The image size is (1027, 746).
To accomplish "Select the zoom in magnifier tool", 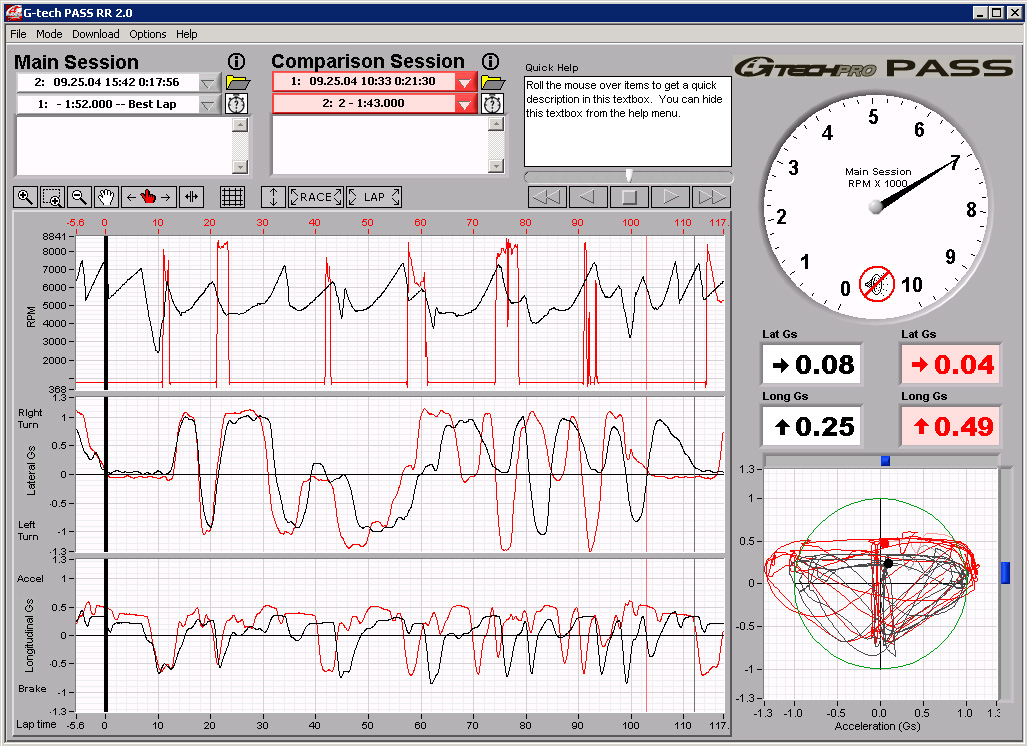I will tap(25, 197).
